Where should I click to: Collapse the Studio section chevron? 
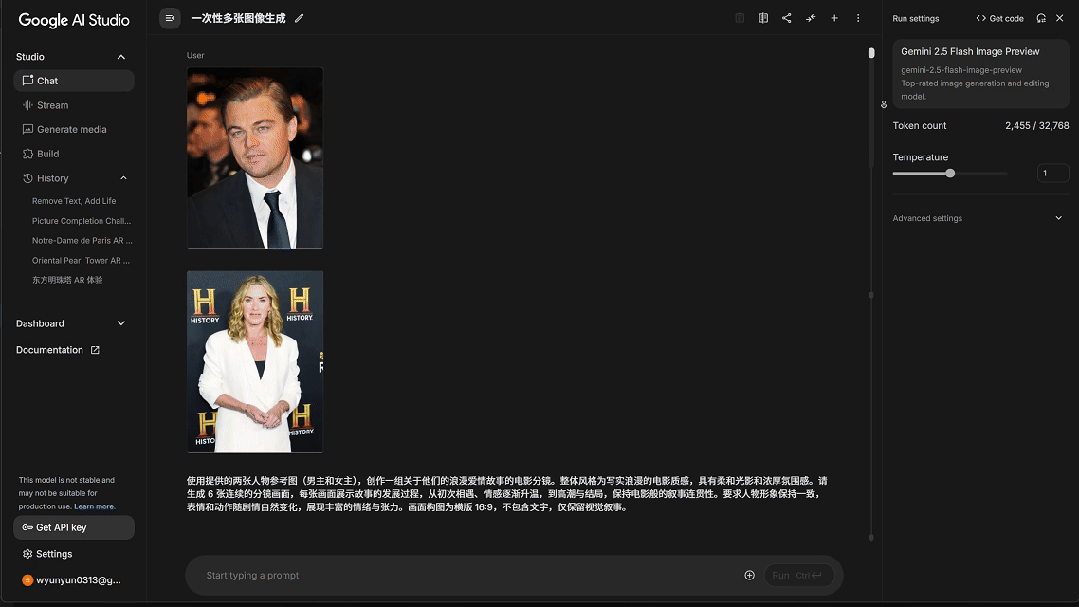coord(122,57)
